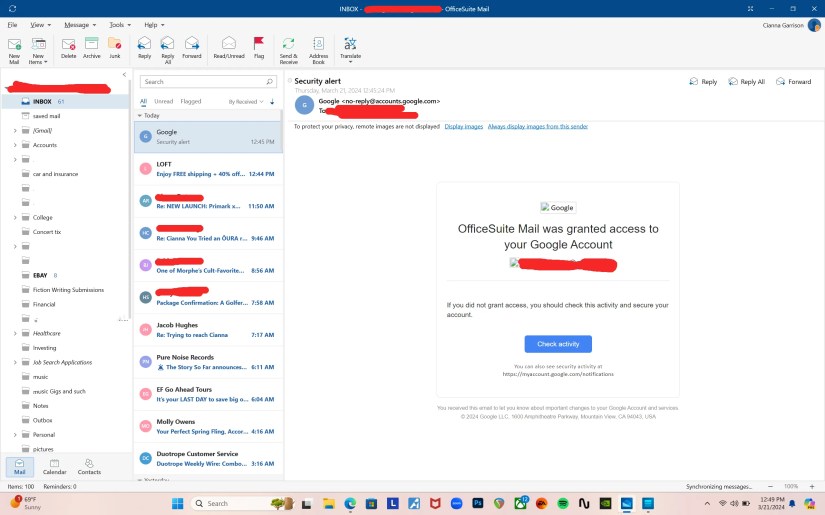Open the Message menu
This screenshot has width=825, height=515.
80,25
